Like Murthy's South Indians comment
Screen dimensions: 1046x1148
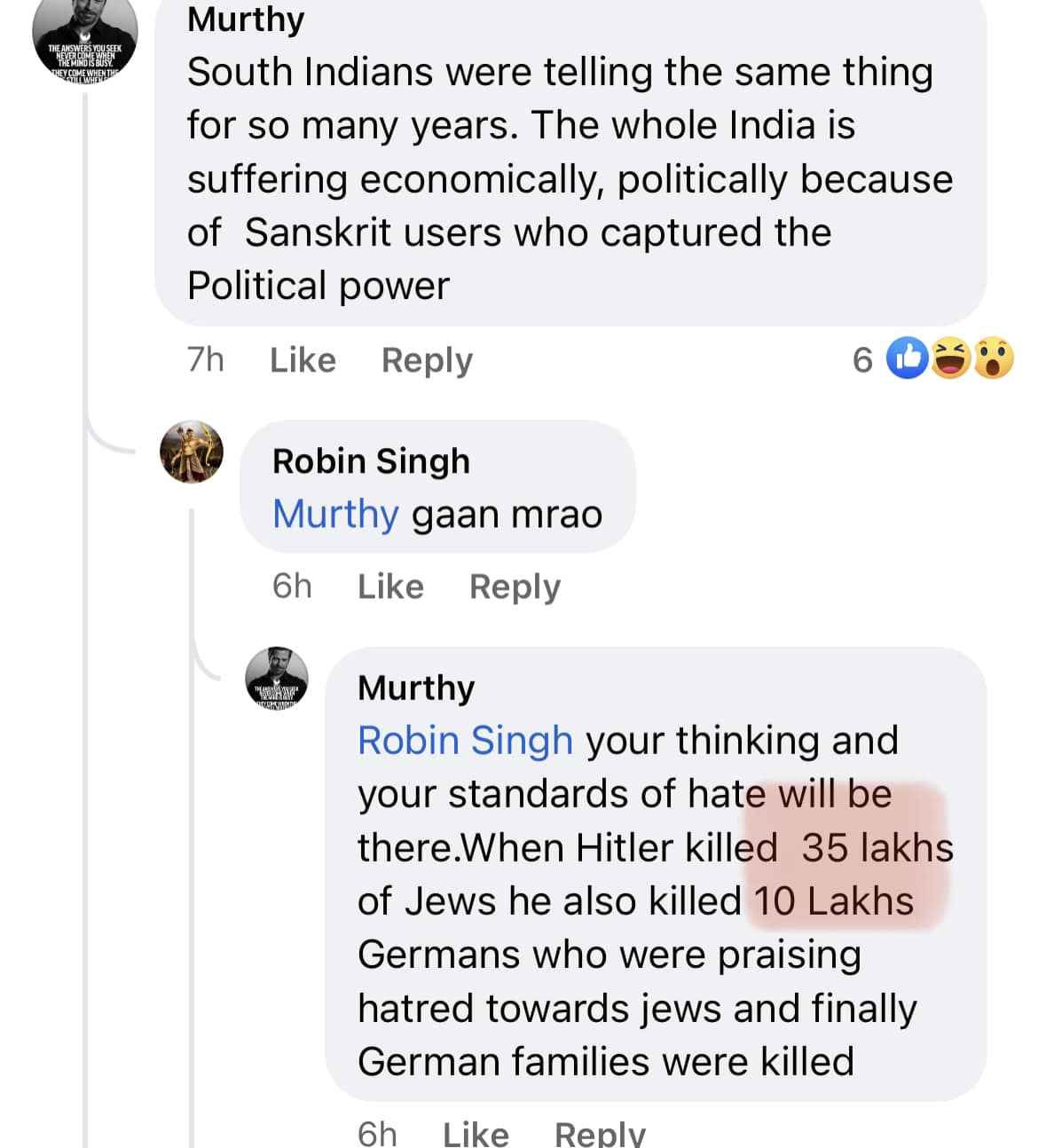(303, 360)
